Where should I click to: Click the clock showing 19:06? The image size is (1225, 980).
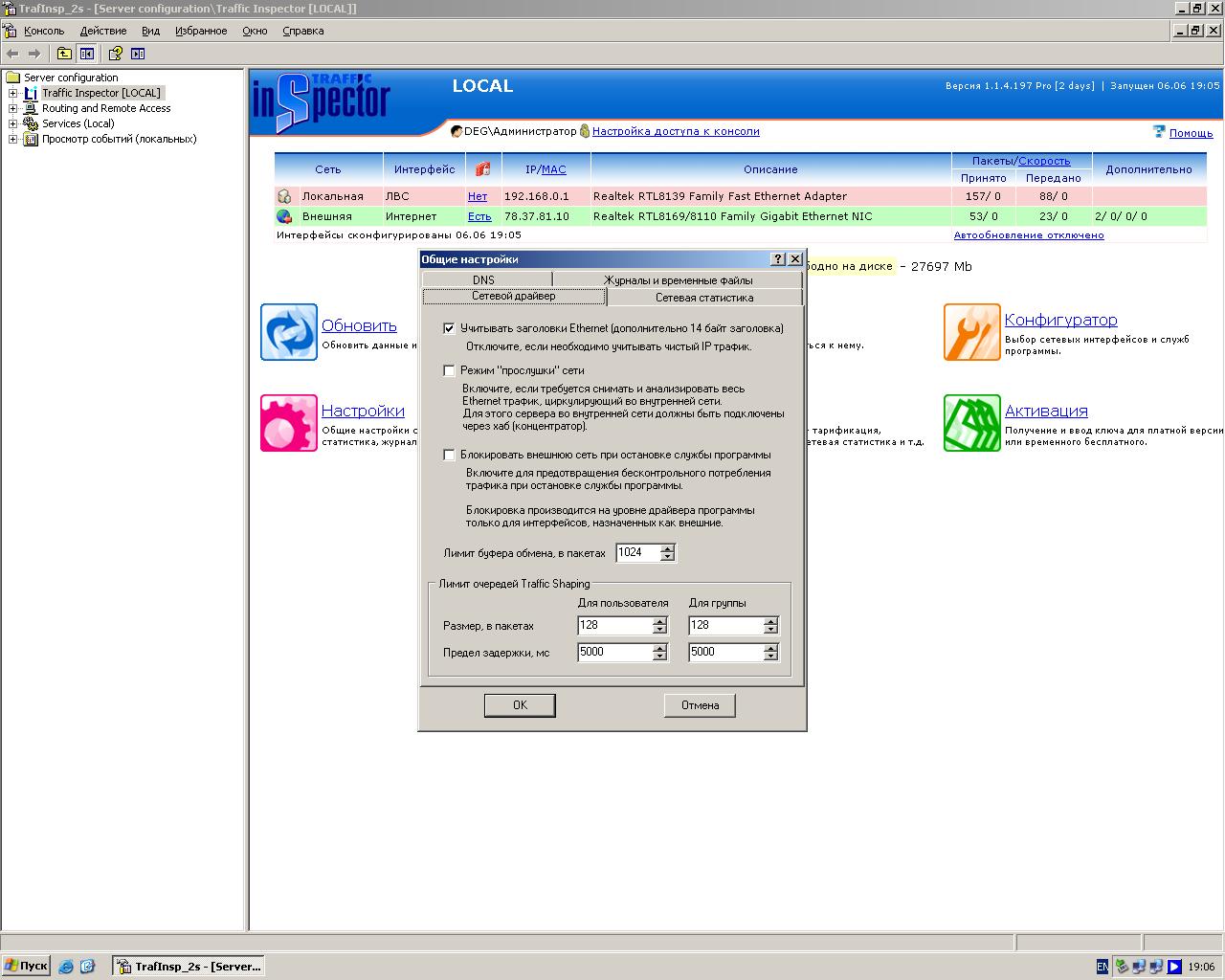click(1201, 967)
